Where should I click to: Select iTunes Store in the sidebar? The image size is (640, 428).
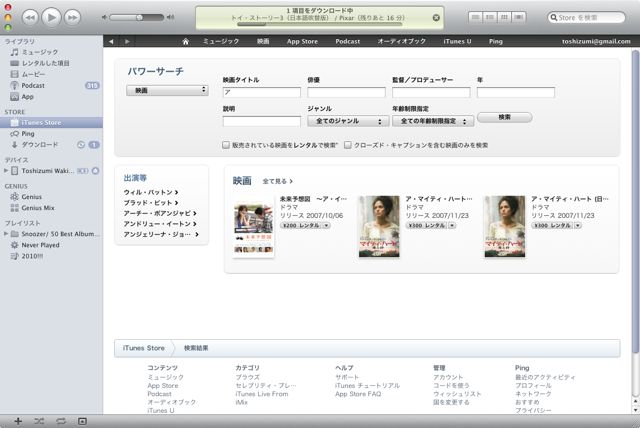click(x=51, y=122)
